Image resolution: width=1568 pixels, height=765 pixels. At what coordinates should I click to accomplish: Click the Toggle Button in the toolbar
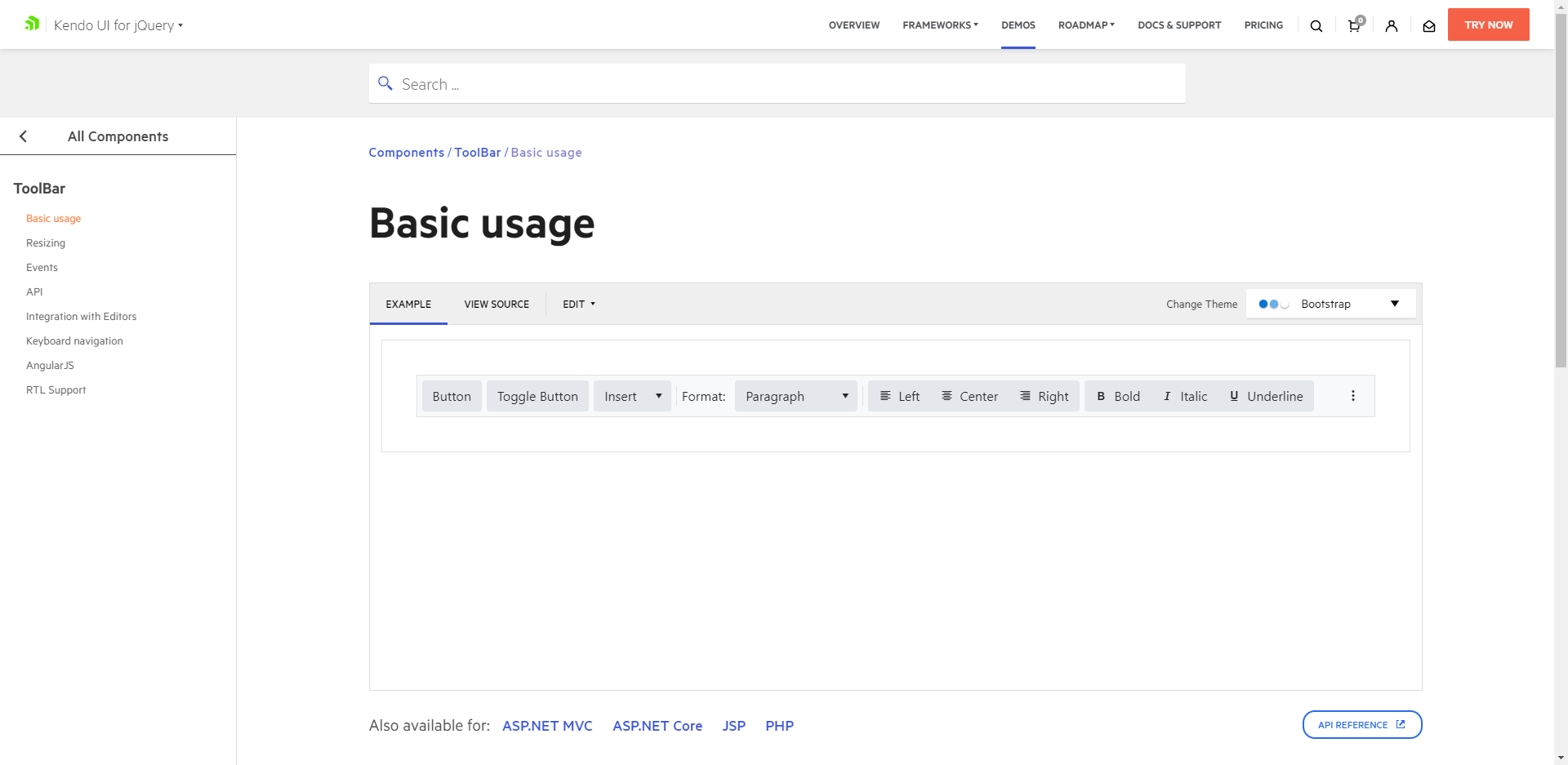point(537,396)
